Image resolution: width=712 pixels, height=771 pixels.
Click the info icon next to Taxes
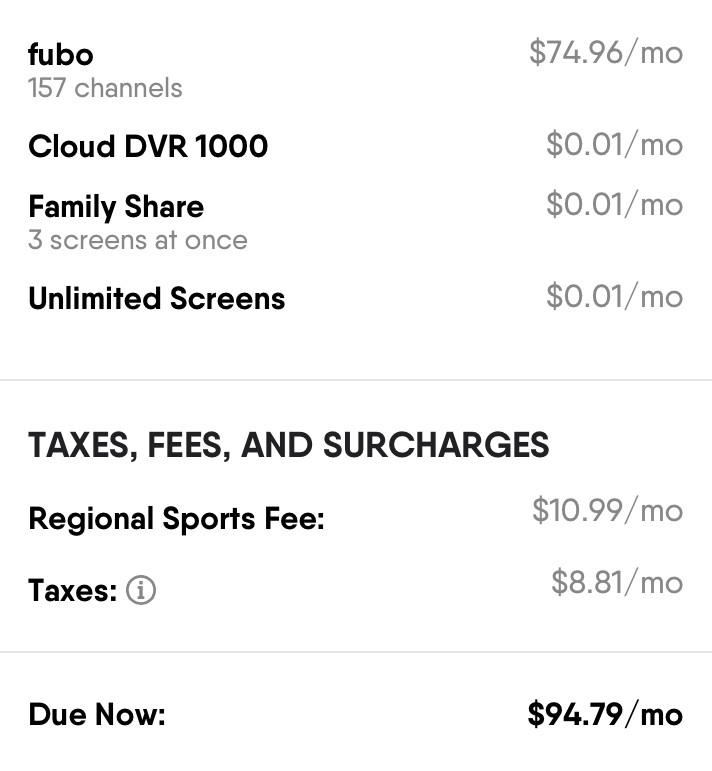[x=141, y=591]
